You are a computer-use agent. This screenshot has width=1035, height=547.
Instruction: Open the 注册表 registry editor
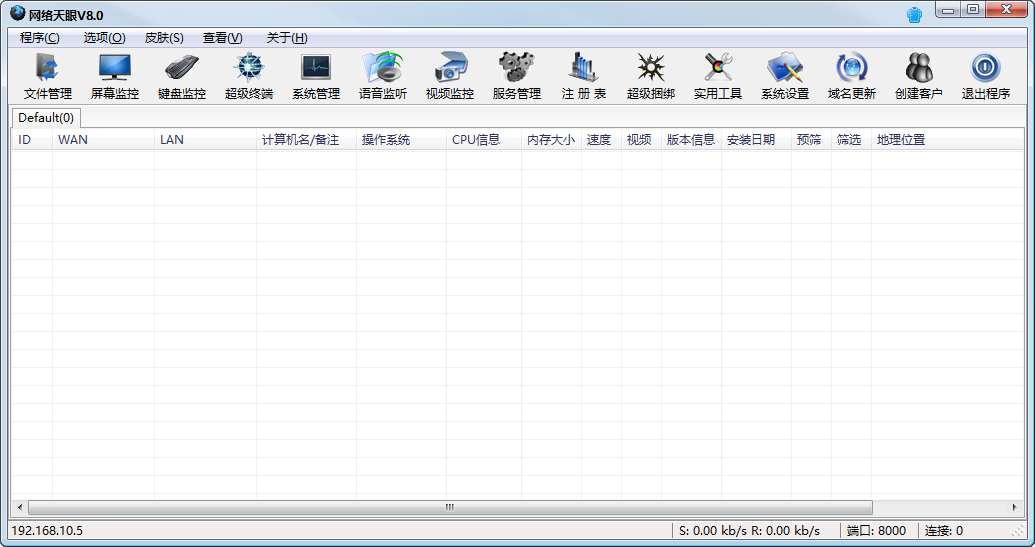click(x=584, y=77)
